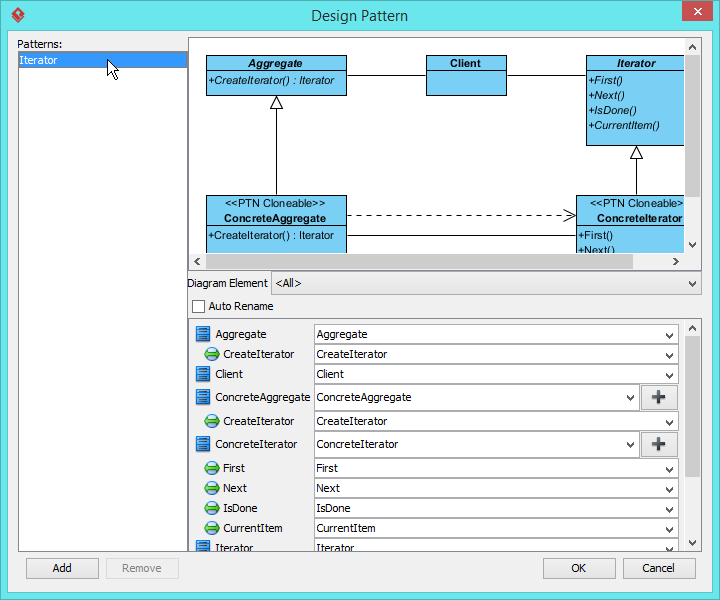The image size is (720, 600).
Task: Open the IsDone operation name dropdown
Action: point(669,509)
